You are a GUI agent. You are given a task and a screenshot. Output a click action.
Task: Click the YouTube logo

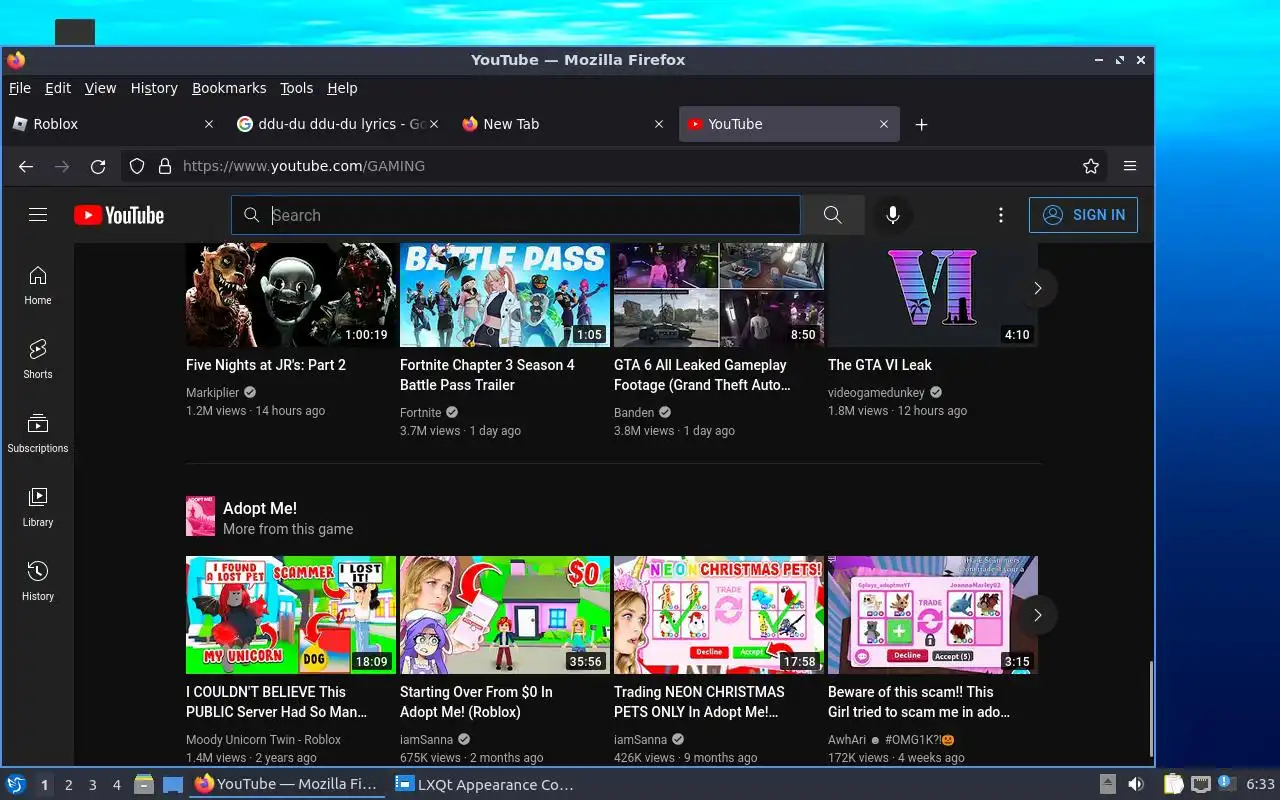click(x=119, y=215)
